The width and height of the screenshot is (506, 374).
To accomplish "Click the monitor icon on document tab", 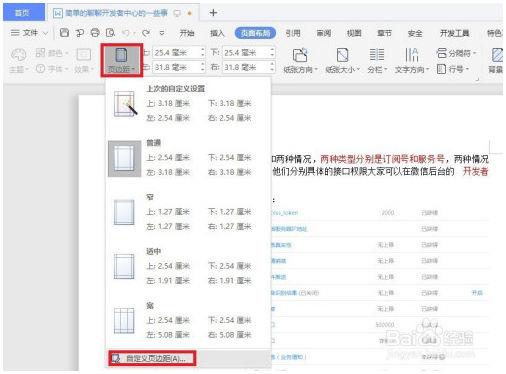I will pyautogui.click(x=177, y=13).
